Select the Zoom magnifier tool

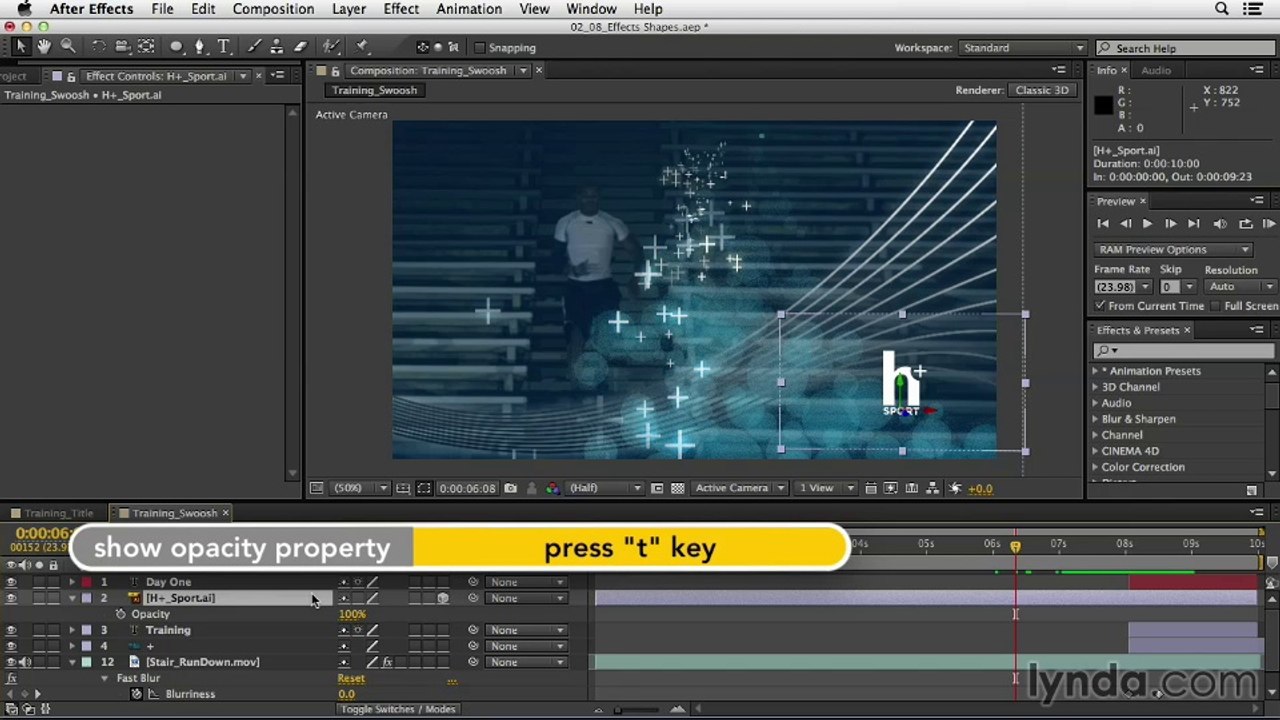[x=68, y=47]
